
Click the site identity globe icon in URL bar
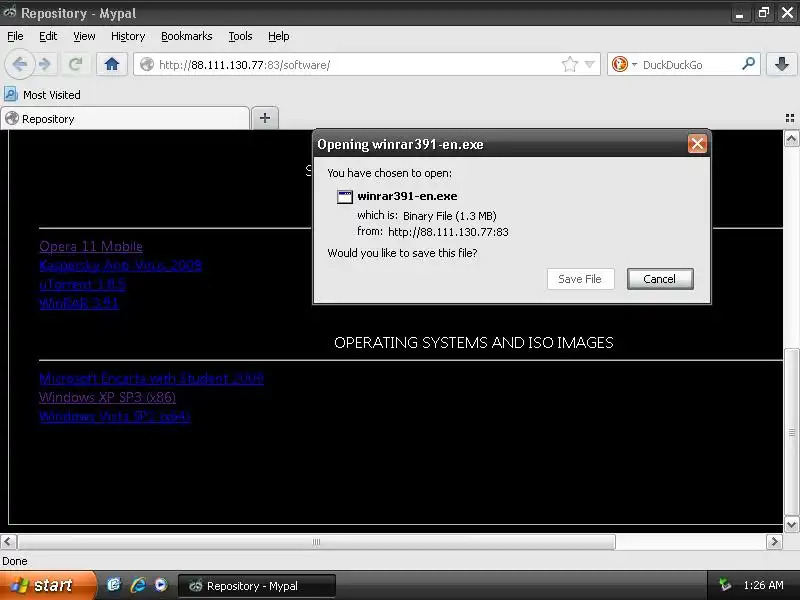tap(147, 64)
